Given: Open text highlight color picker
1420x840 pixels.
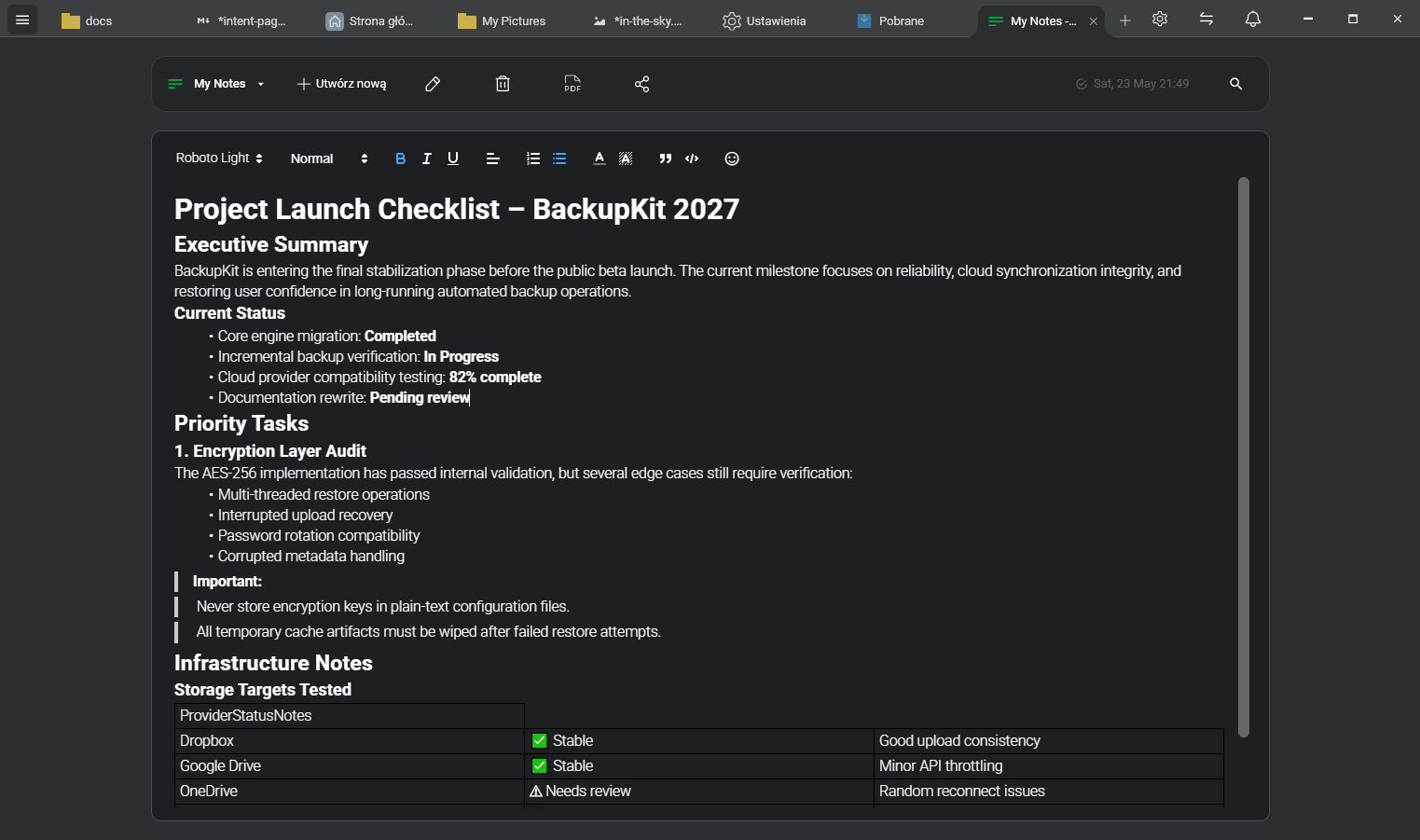Looking at the screenshot, I should point(626,158).
